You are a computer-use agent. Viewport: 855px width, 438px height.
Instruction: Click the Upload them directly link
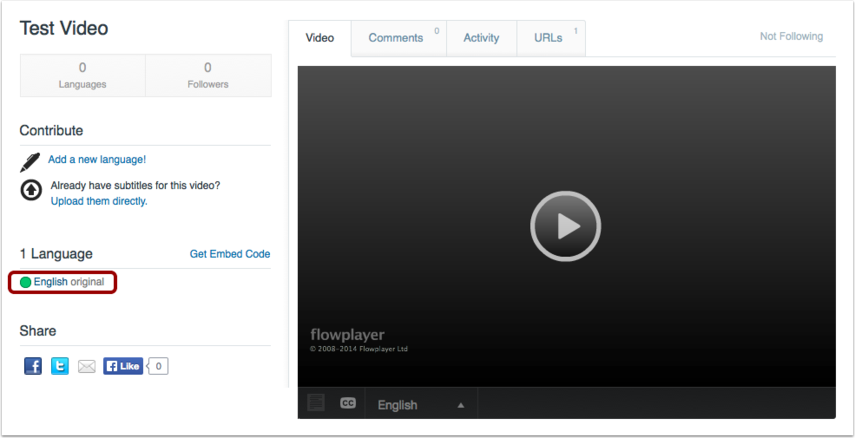[x=99, y=201]
